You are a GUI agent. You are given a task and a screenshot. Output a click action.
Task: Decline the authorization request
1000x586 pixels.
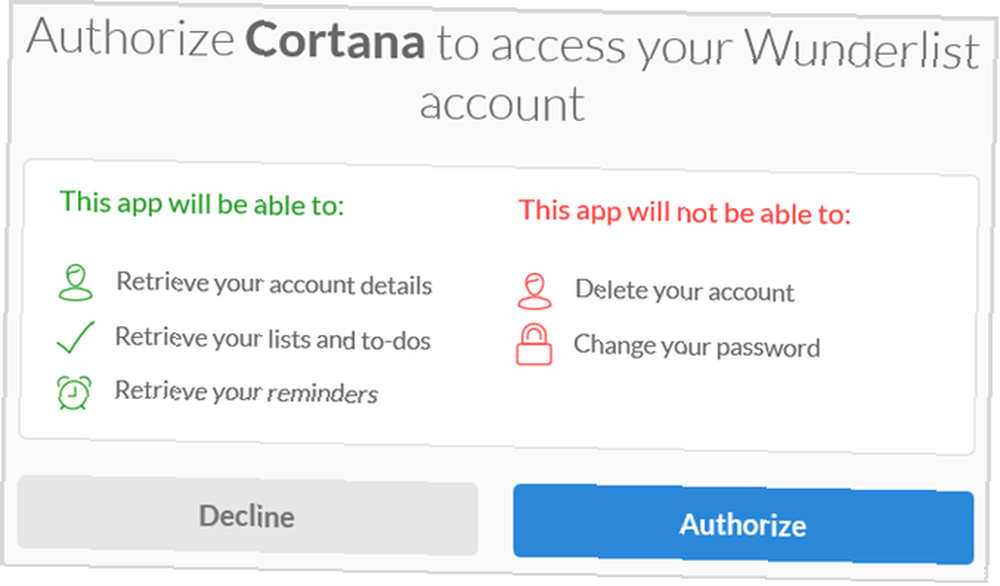(247, 515)
